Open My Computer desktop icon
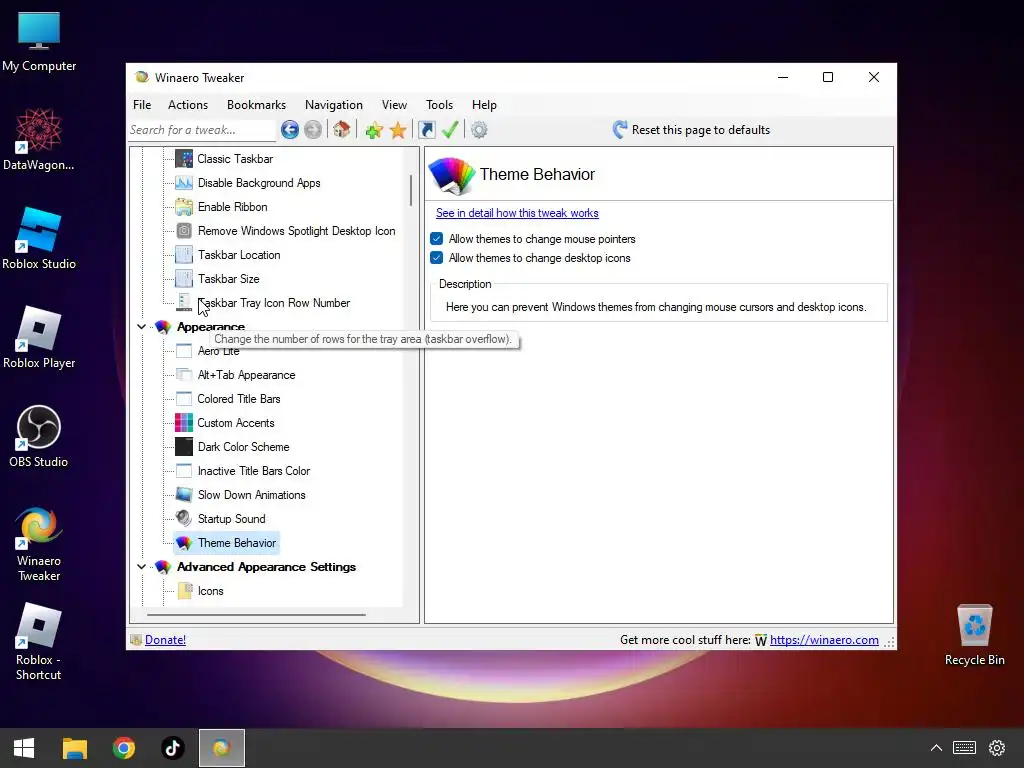This screenshot has height=768, width=1024. click(39, 41)
